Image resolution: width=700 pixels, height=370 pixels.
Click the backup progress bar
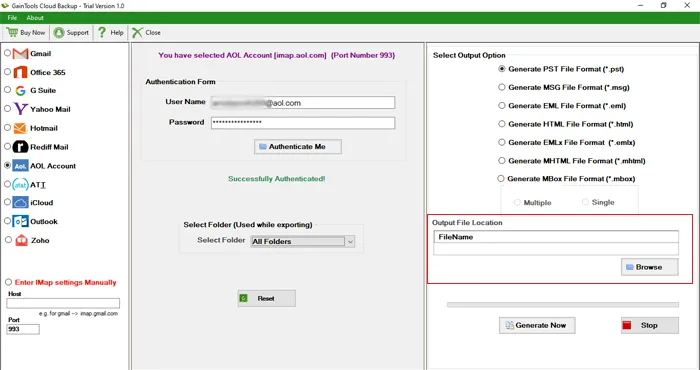click(x=563, y=305)
